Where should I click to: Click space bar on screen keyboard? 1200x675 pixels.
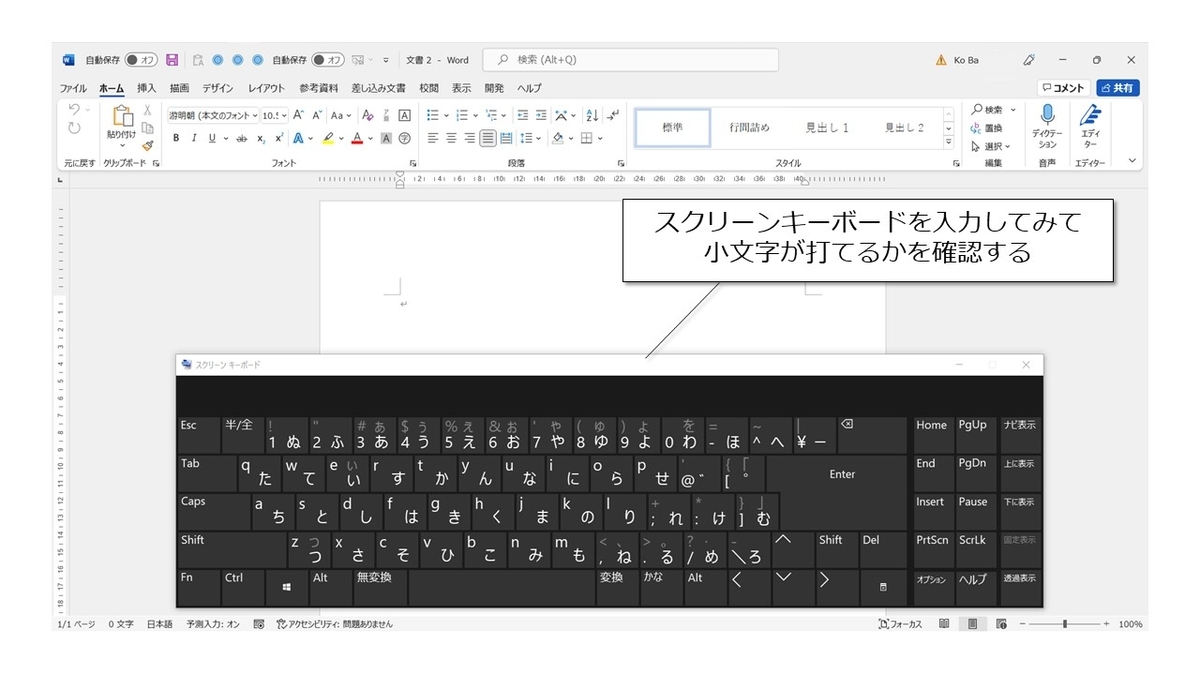(x=501, y=587)
